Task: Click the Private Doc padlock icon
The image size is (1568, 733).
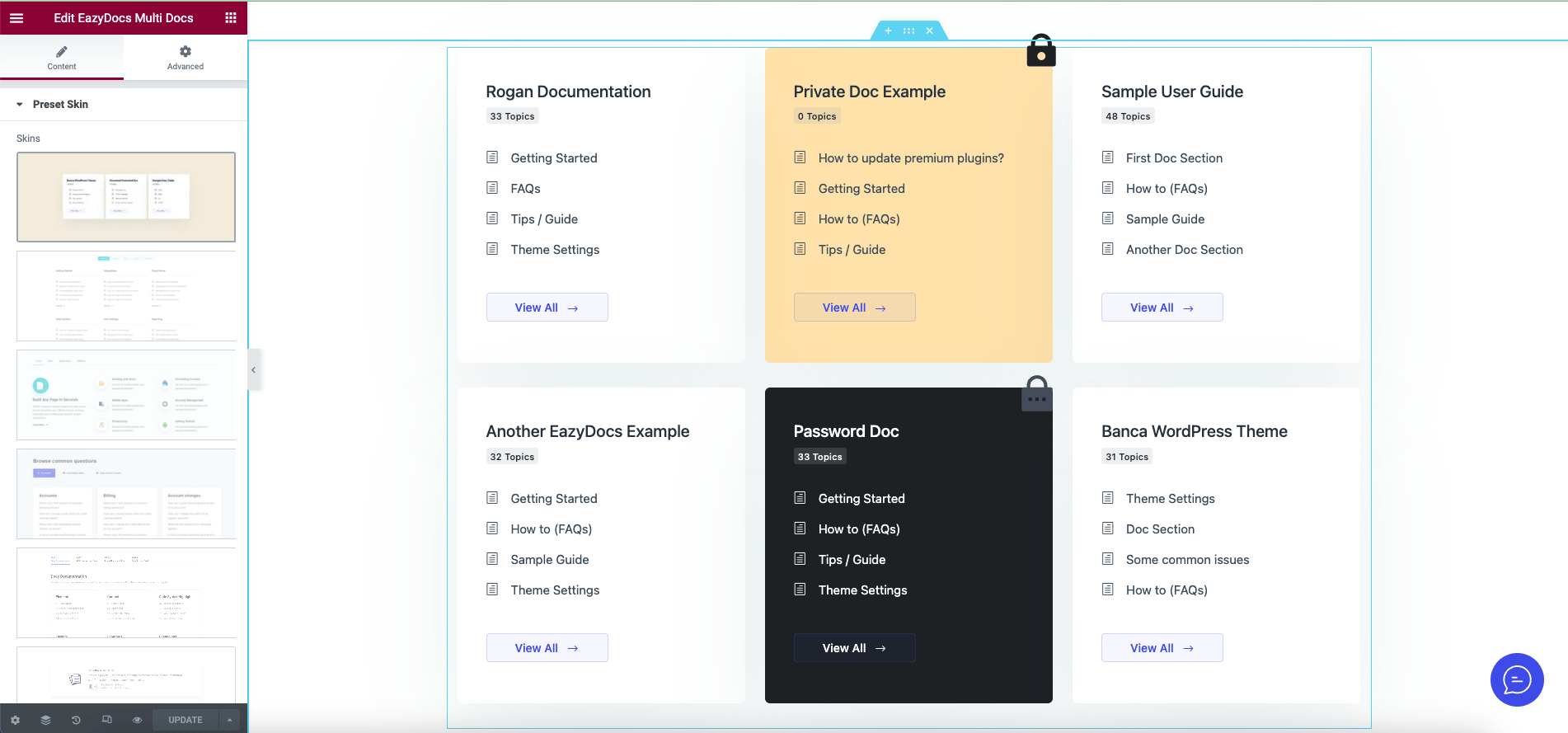Action: point(1041,50)
